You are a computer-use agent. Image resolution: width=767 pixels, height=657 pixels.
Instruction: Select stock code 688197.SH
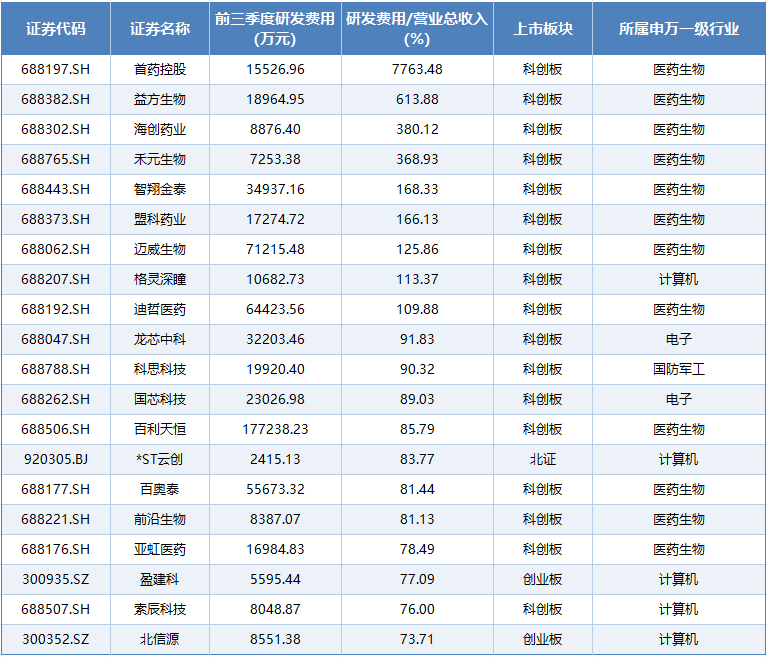tap(56, 70)
